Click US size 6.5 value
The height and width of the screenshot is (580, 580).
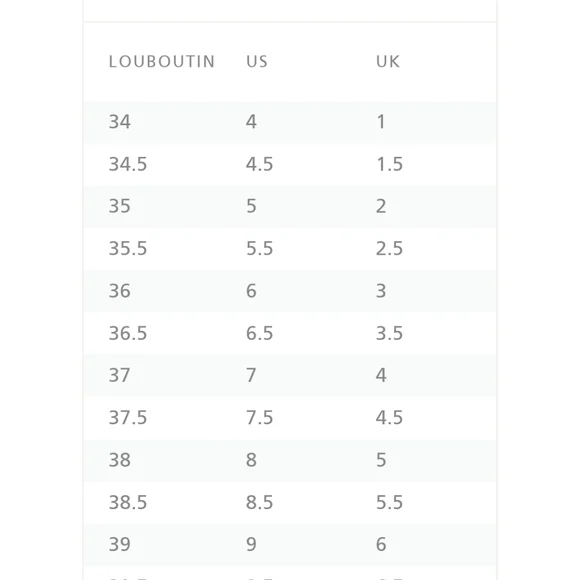[x=260, y=333]
